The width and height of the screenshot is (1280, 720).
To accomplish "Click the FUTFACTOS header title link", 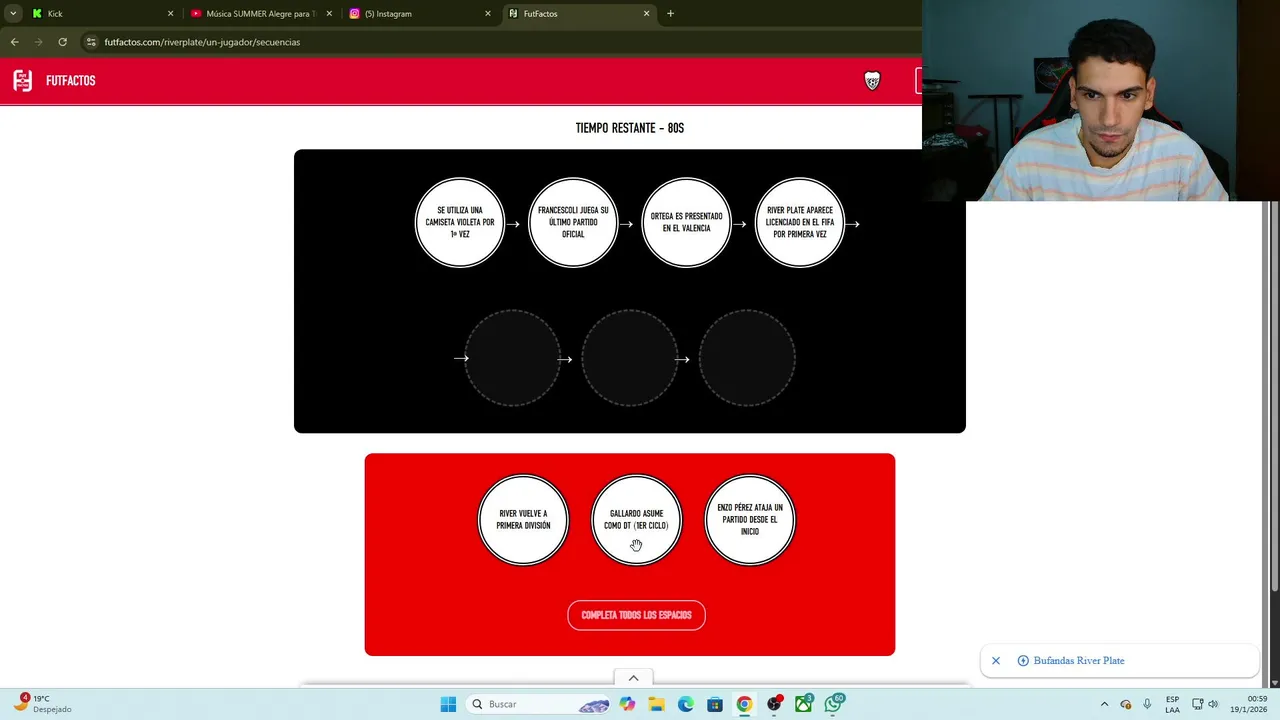I will pos(70,81).
